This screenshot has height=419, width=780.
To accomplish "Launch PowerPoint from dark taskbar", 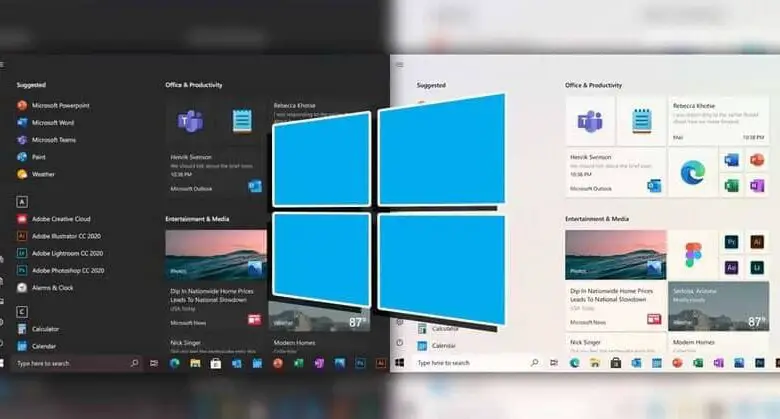I will (278, 363).
